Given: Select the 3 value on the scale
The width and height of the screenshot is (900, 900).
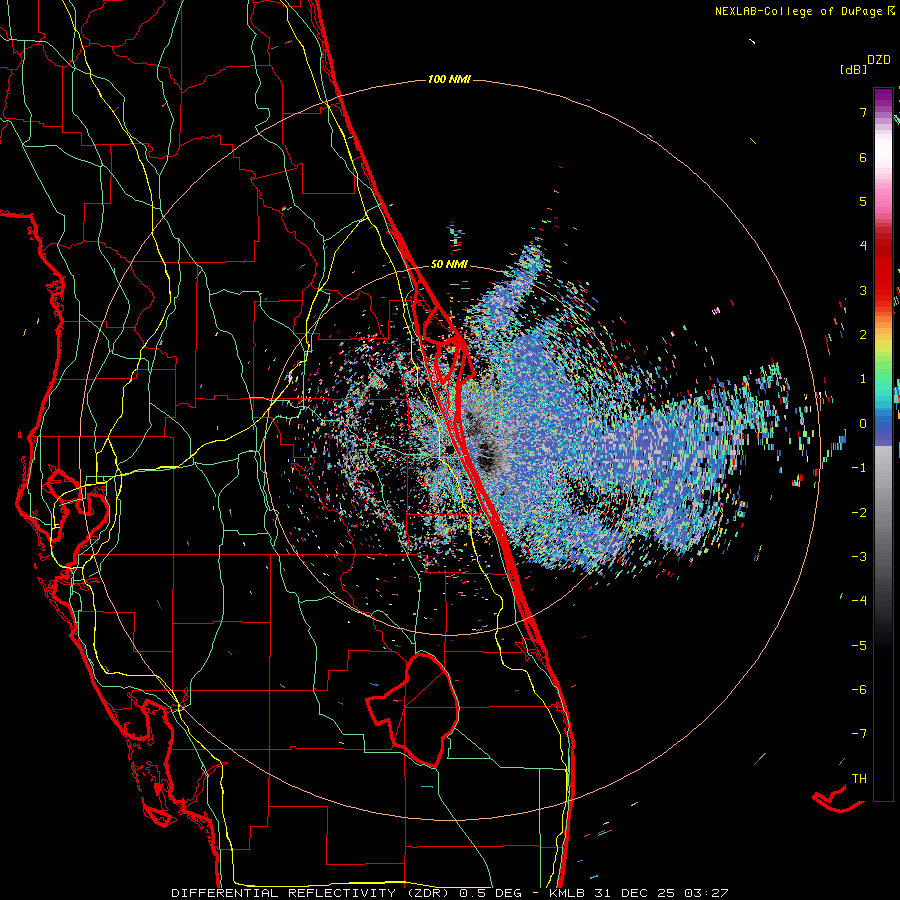Looking at the screenshot, I should tap(863, 290).
